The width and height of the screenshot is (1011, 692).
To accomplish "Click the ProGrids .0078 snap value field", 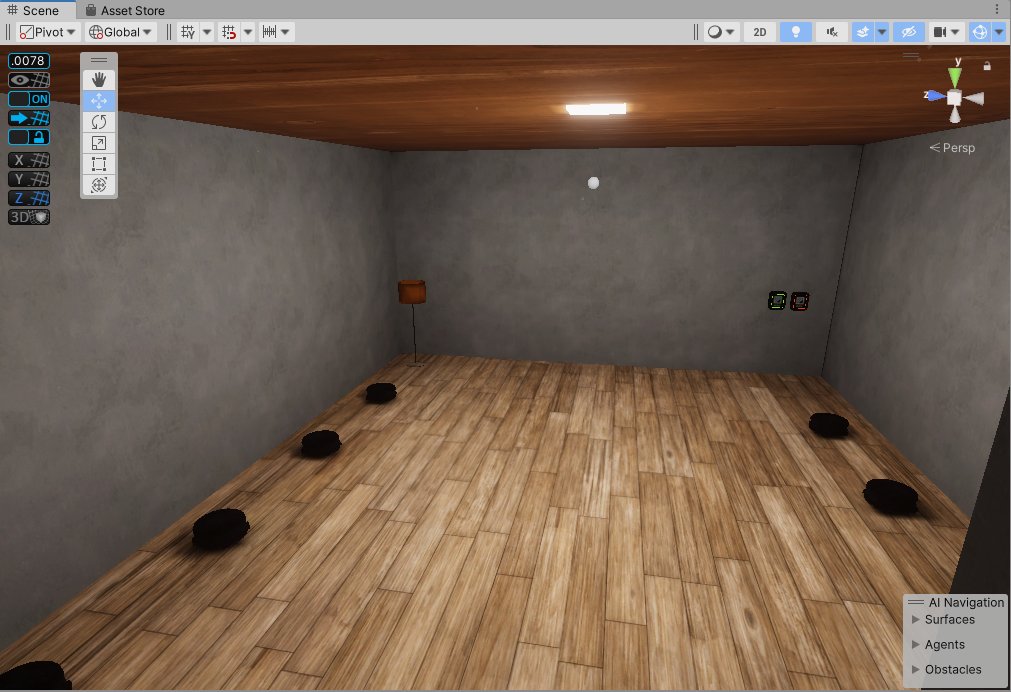I will (x=29, y=61).
